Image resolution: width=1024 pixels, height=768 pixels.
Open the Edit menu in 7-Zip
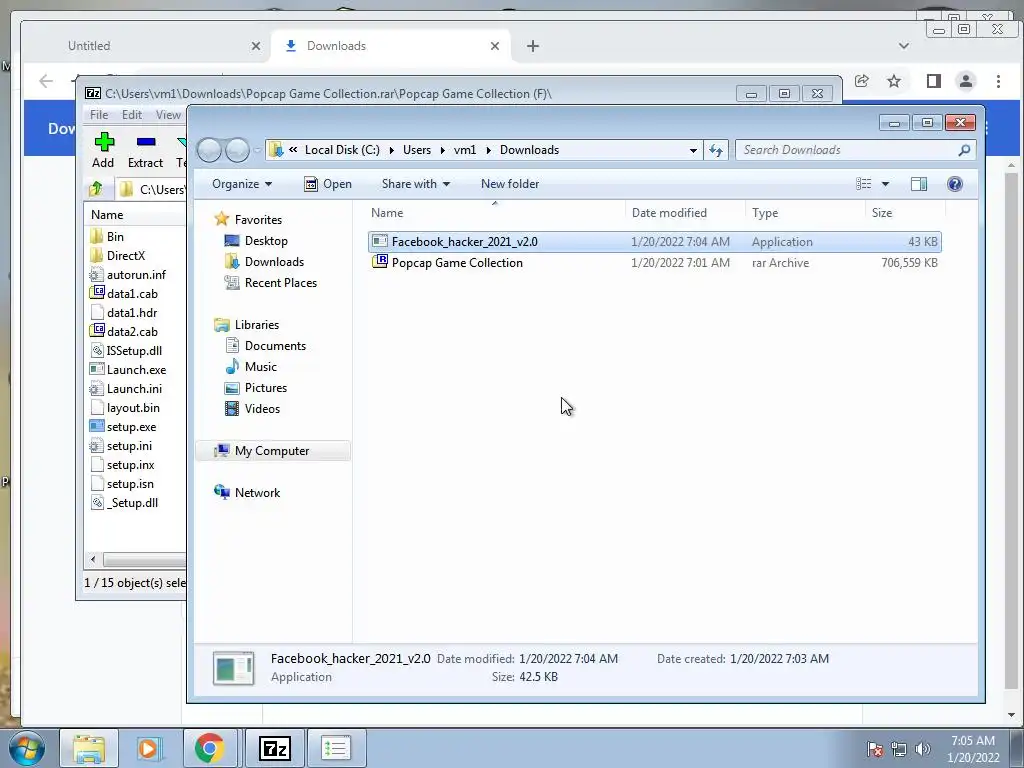[x=131, y=114]
